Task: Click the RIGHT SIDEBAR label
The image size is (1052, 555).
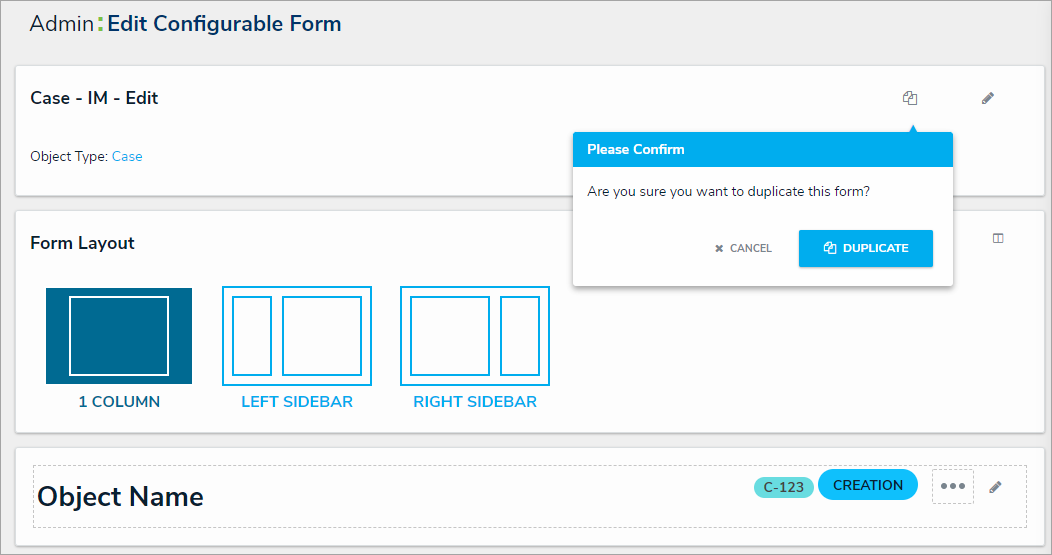Action: click(475, 402)
